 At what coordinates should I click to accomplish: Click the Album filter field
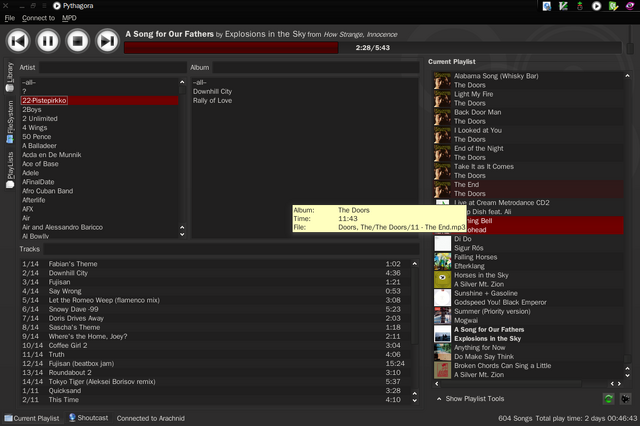coord(316,67)
